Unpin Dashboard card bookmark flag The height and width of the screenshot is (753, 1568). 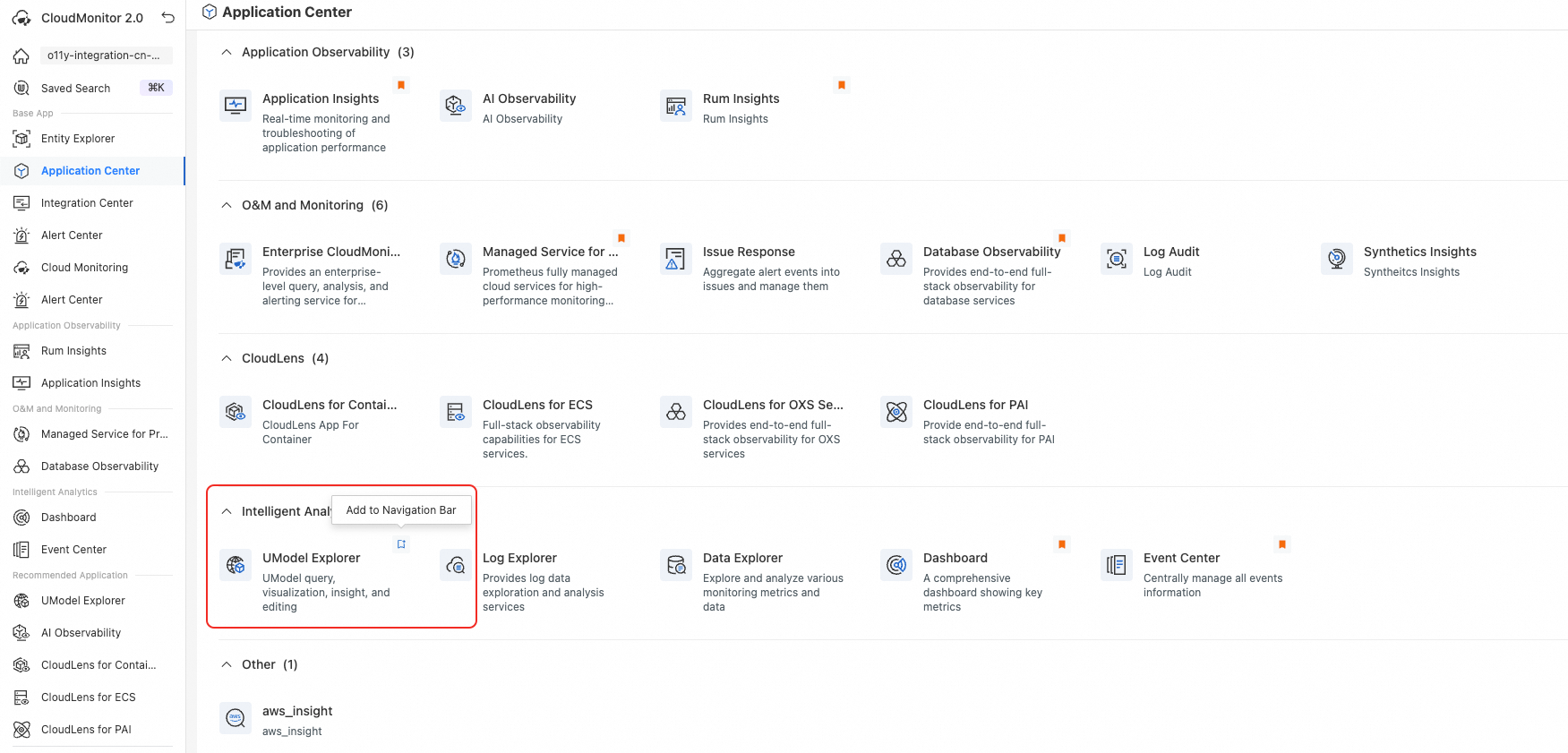(x=1062, y=544)
